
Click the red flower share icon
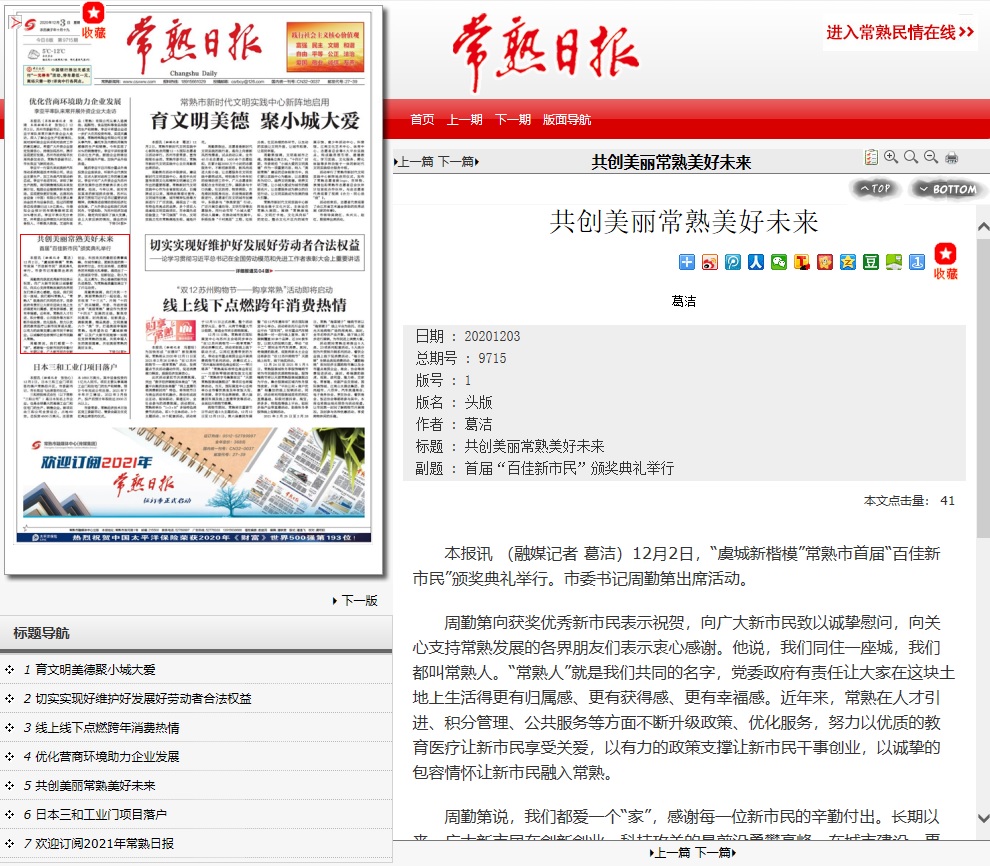[825, 262]
